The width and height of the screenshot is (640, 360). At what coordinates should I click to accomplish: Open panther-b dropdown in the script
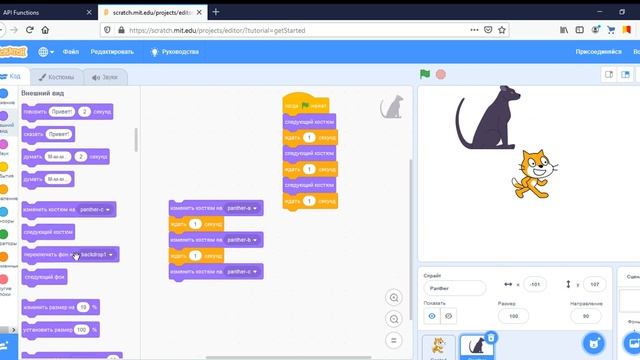(242, 240)
